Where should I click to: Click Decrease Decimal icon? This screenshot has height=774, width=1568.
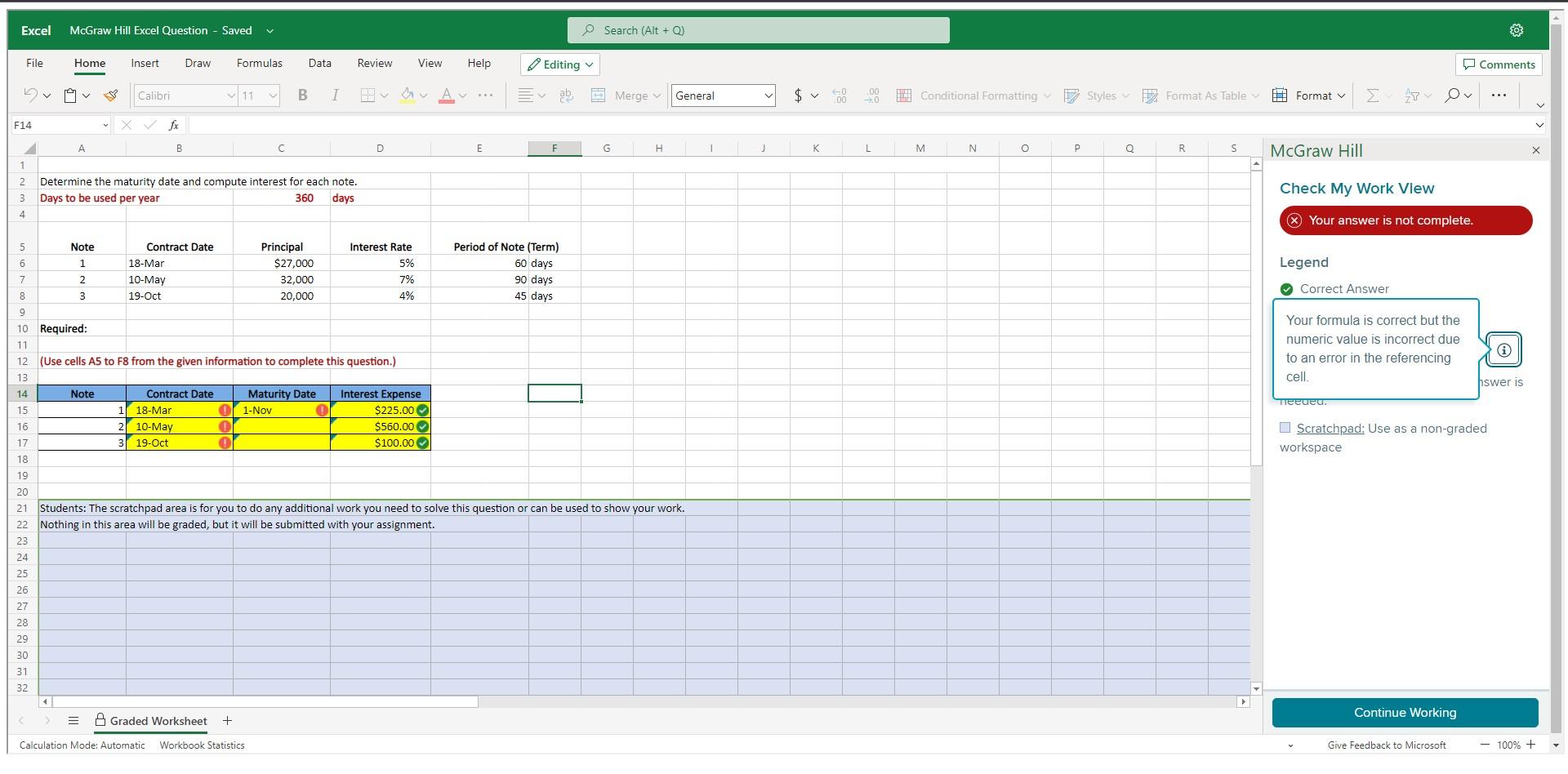pos(871,96)
